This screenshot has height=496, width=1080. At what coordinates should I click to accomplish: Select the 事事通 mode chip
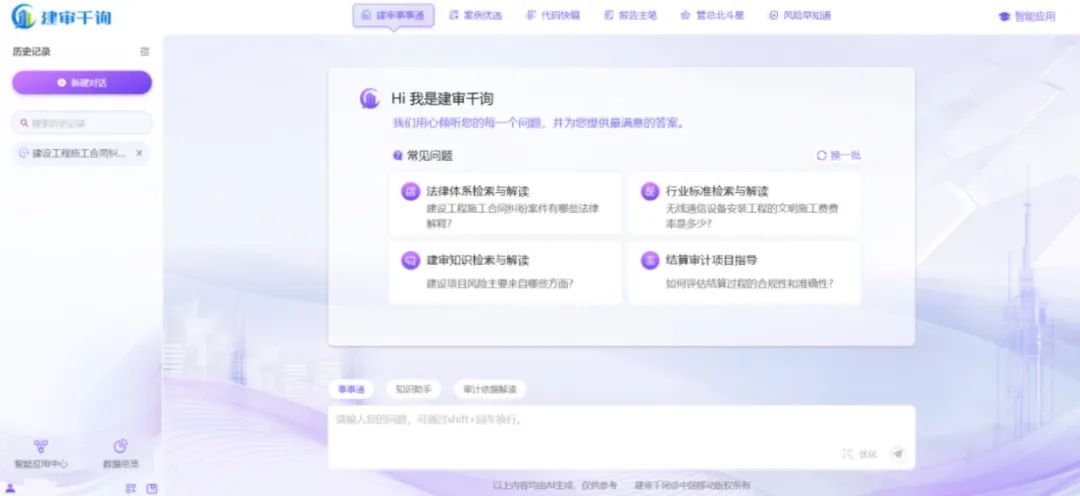pos(351,389)
